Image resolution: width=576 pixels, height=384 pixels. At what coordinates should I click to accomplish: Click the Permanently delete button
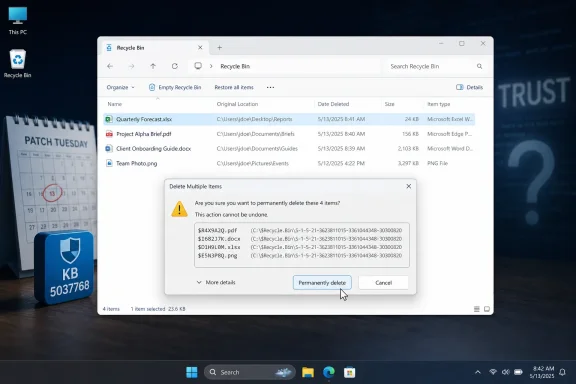coord(322,283)
